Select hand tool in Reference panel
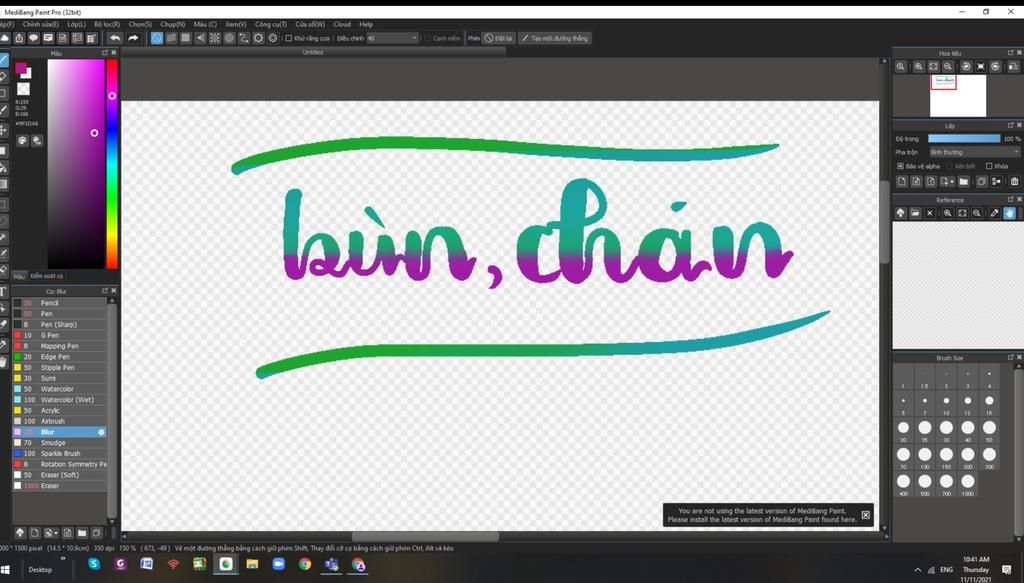This screenshot has height=583, width=1024. [1010, 213]
